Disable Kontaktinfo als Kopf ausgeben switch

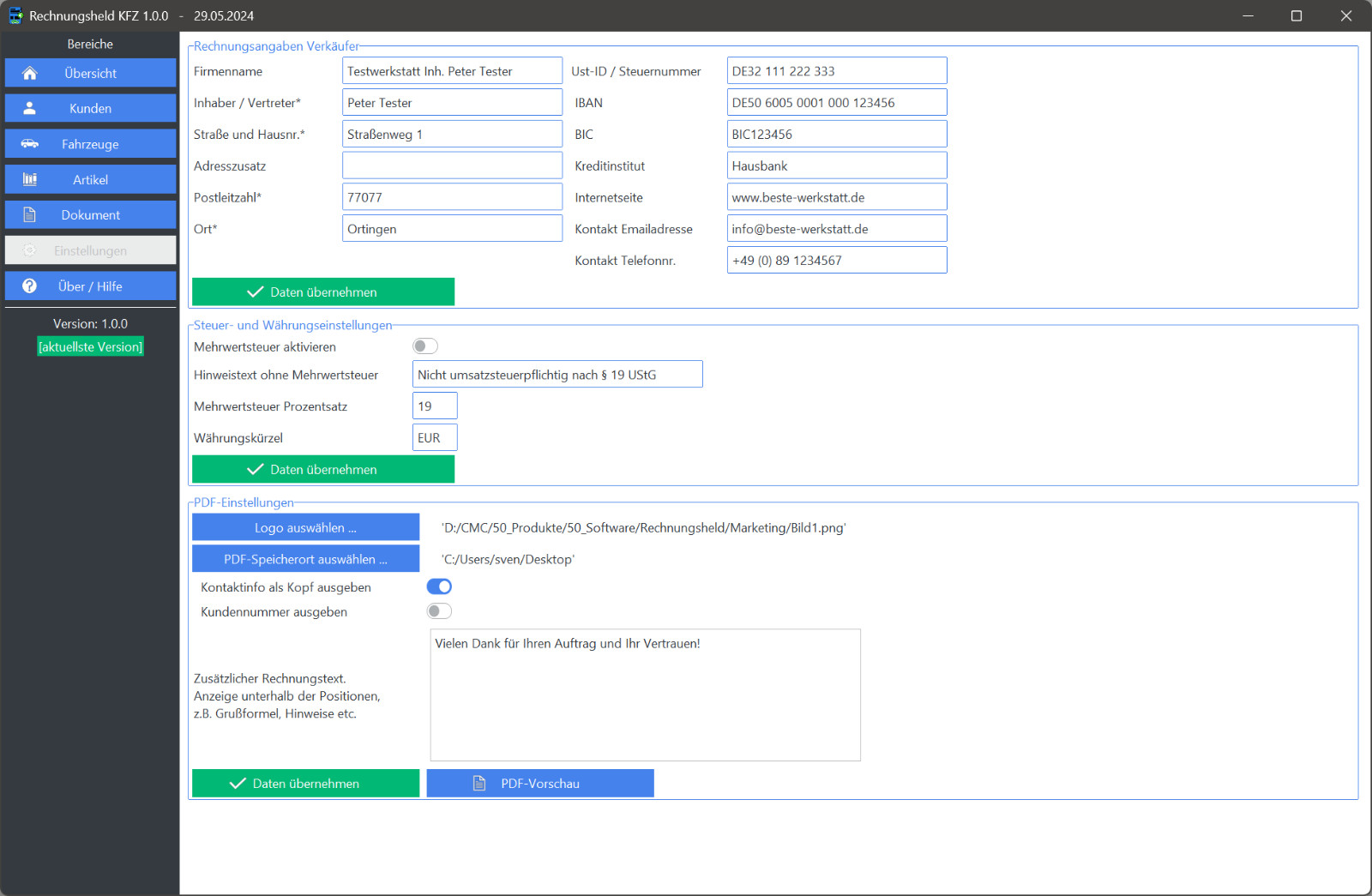439,586
